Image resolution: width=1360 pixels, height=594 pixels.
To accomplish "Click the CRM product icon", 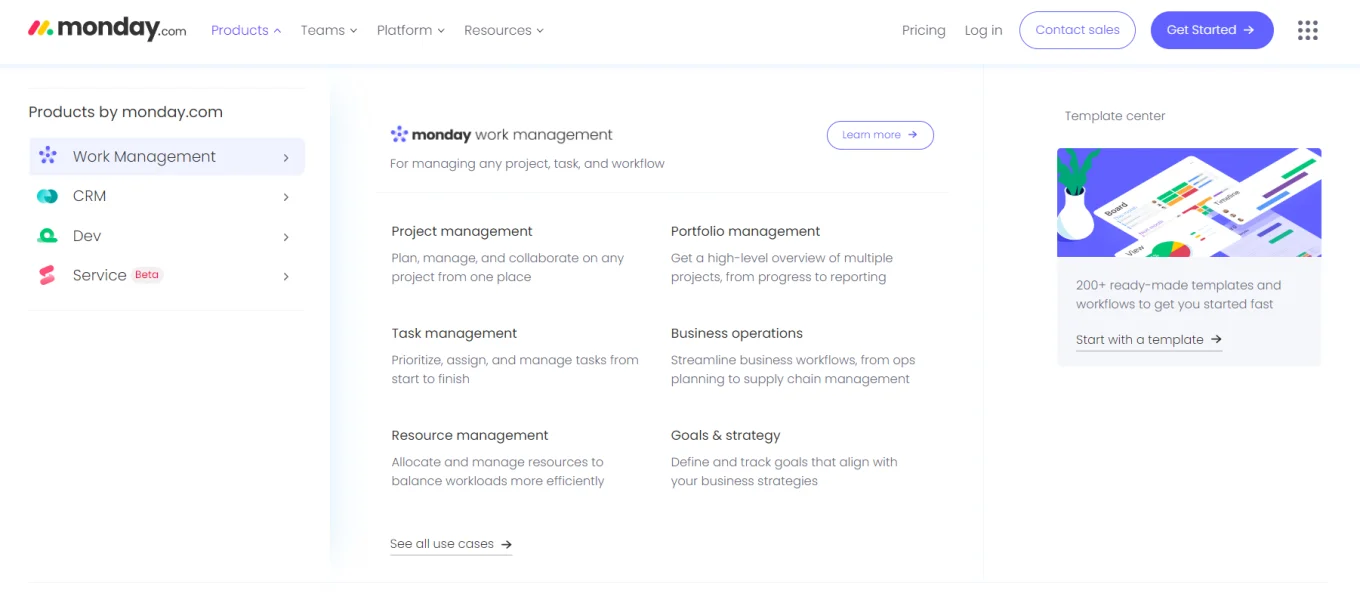I will 47,196.
